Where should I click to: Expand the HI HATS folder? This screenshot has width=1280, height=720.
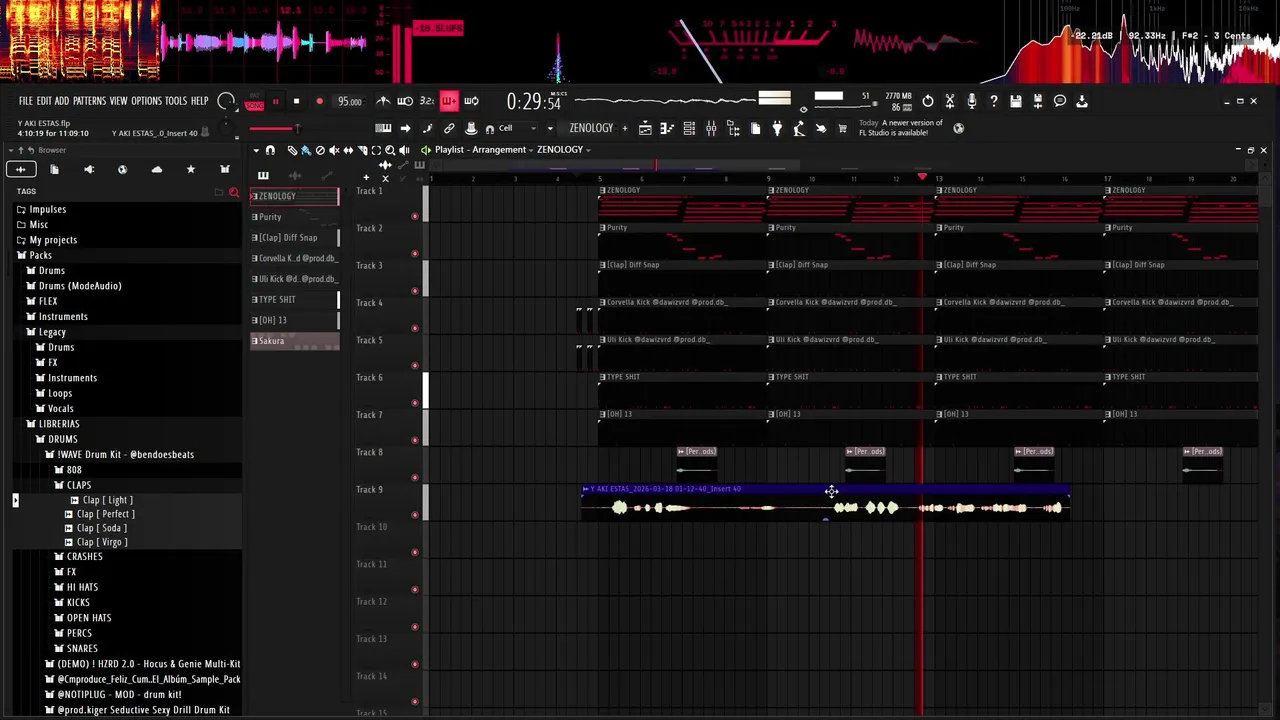(x=82, y=587)
